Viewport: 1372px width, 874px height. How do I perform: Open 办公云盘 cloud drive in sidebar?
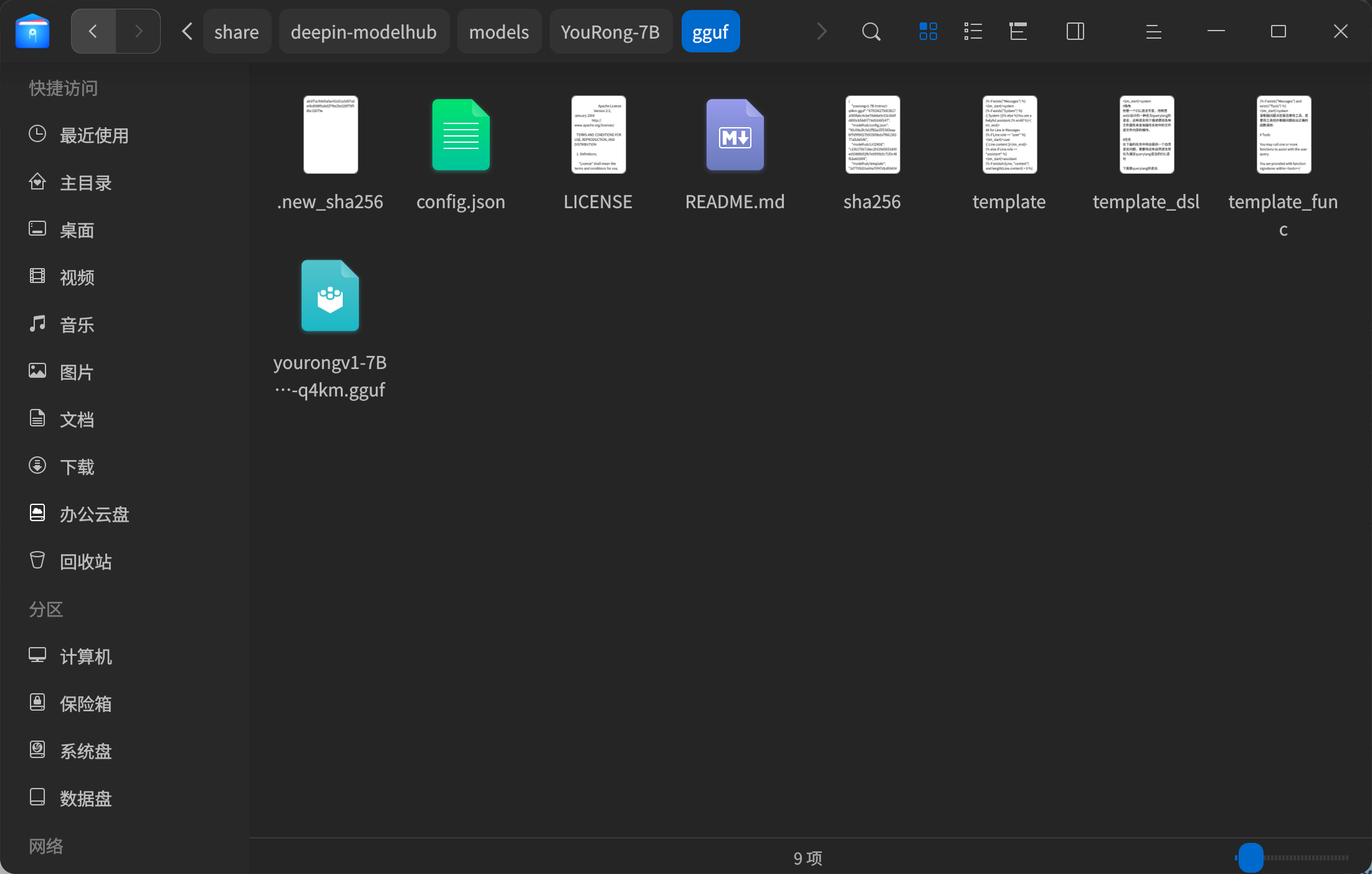pyautogui.click(x=125, y=514)
